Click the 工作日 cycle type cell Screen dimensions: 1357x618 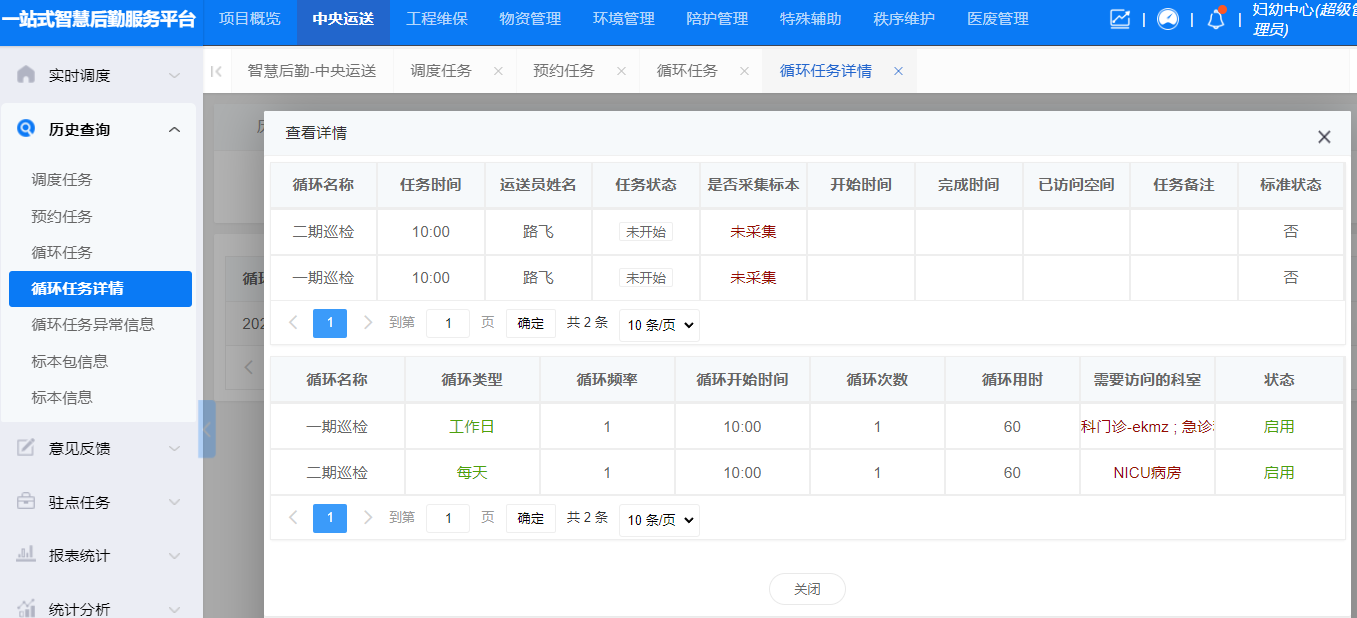(x=472, y=427)
